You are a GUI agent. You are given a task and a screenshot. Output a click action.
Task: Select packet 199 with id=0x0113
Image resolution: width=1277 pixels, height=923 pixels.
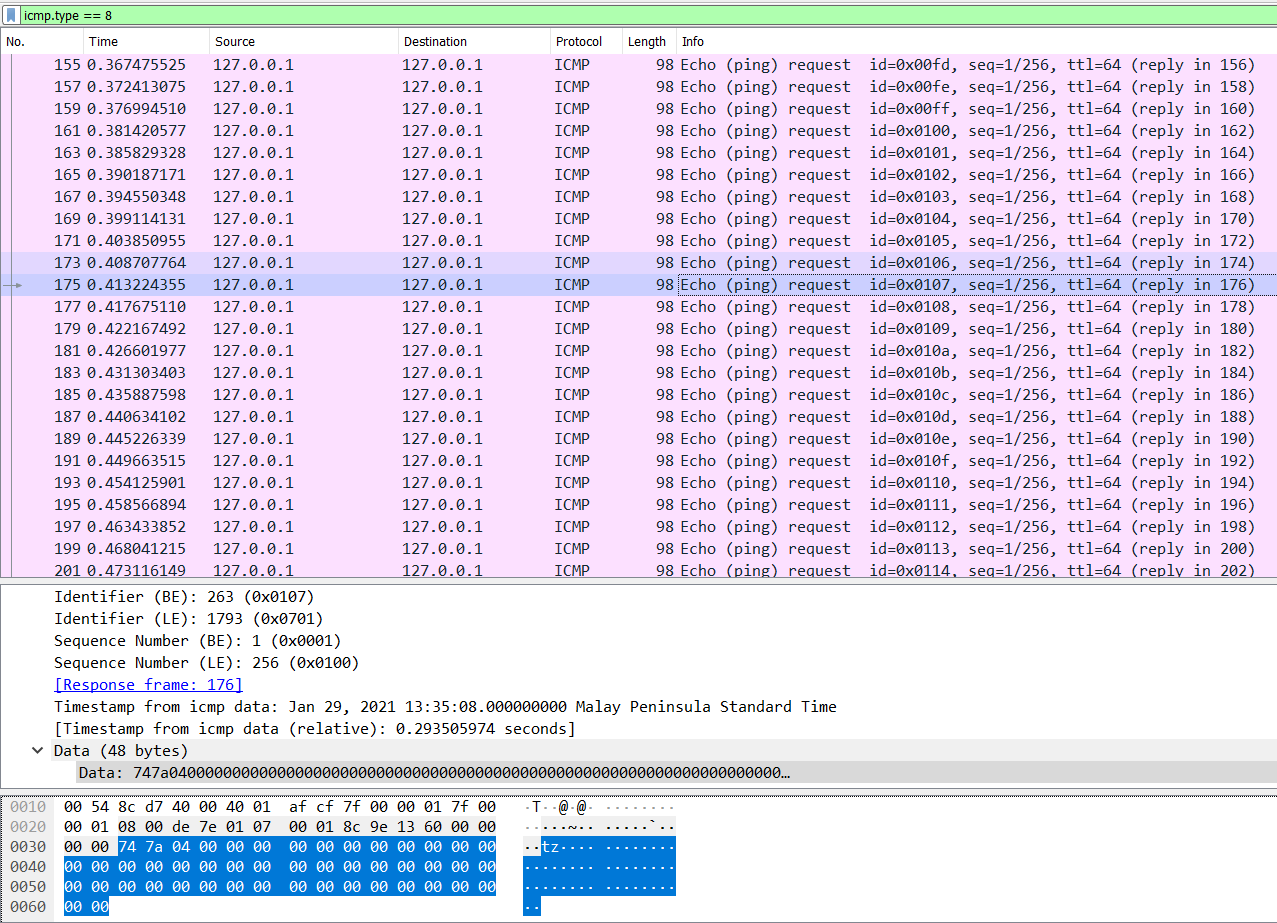coord(638,549)
